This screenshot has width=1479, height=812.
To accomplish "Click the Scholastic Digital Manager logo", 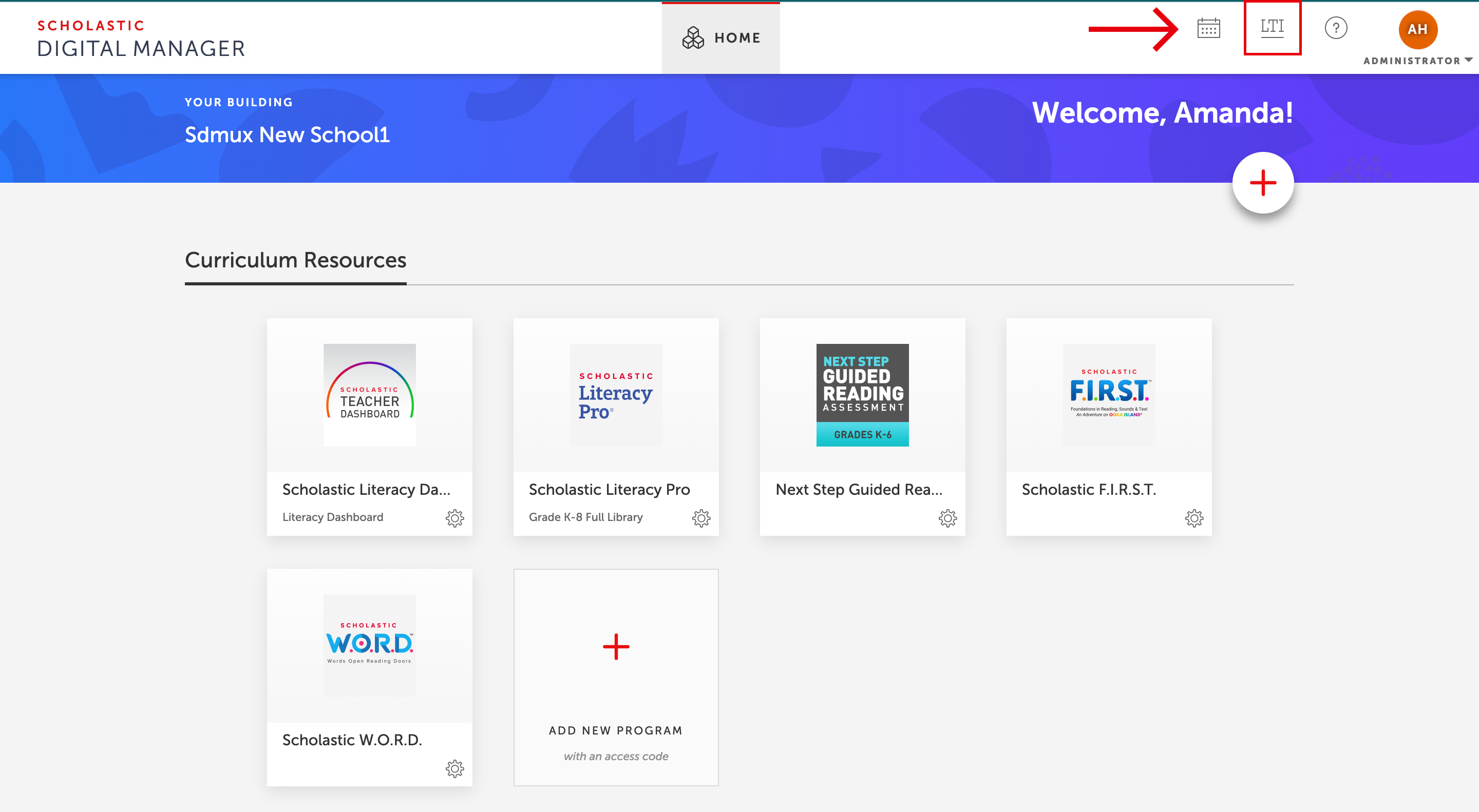I will tap(141, 38).
